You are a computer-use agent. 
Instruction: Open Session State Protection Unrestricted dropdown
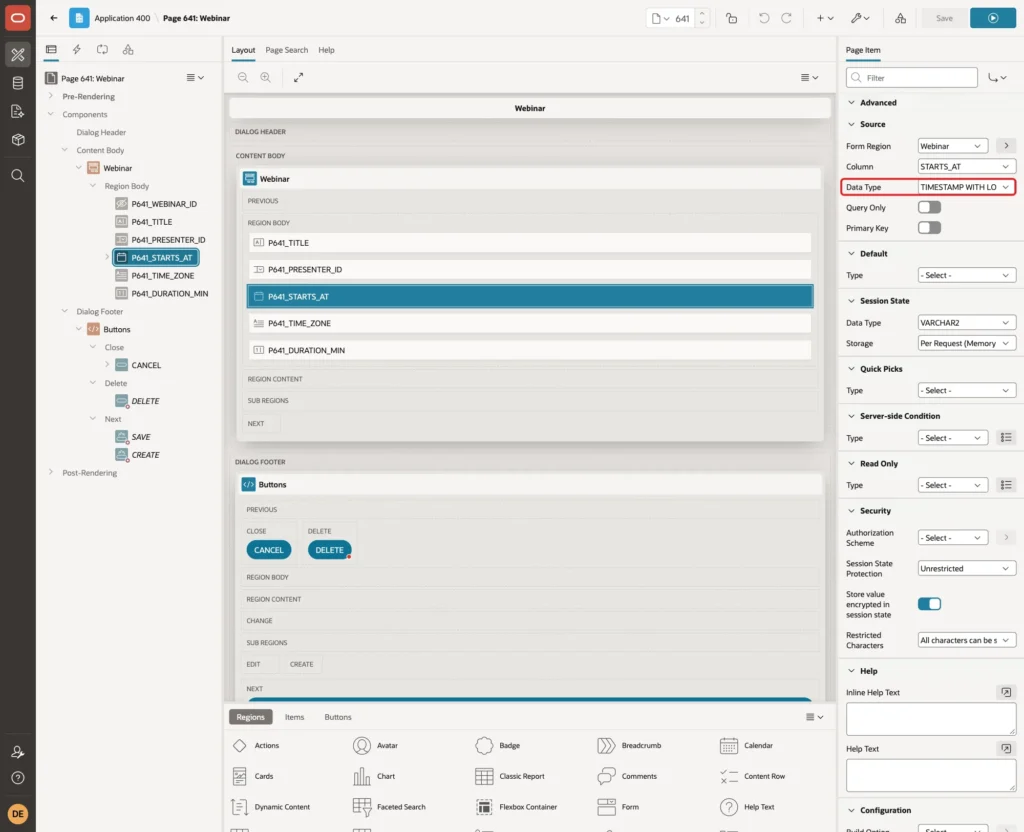[967, 569]
